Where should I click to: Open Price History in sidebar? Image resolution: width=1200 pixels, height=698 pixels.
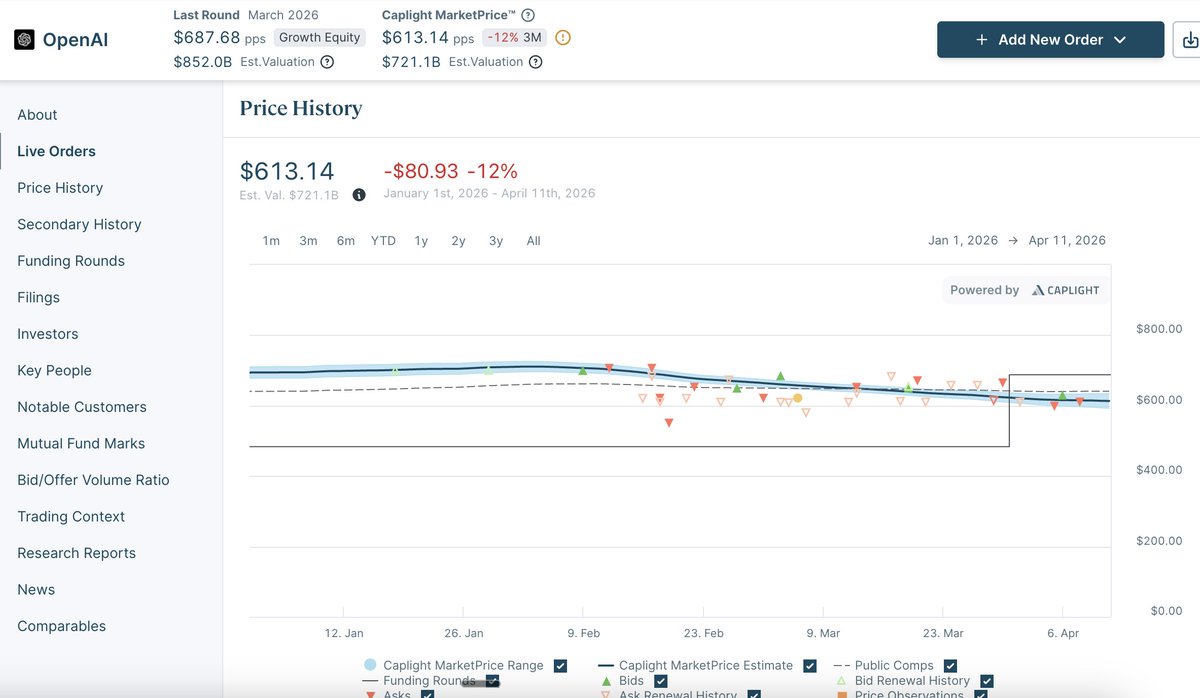click(60, 188)
